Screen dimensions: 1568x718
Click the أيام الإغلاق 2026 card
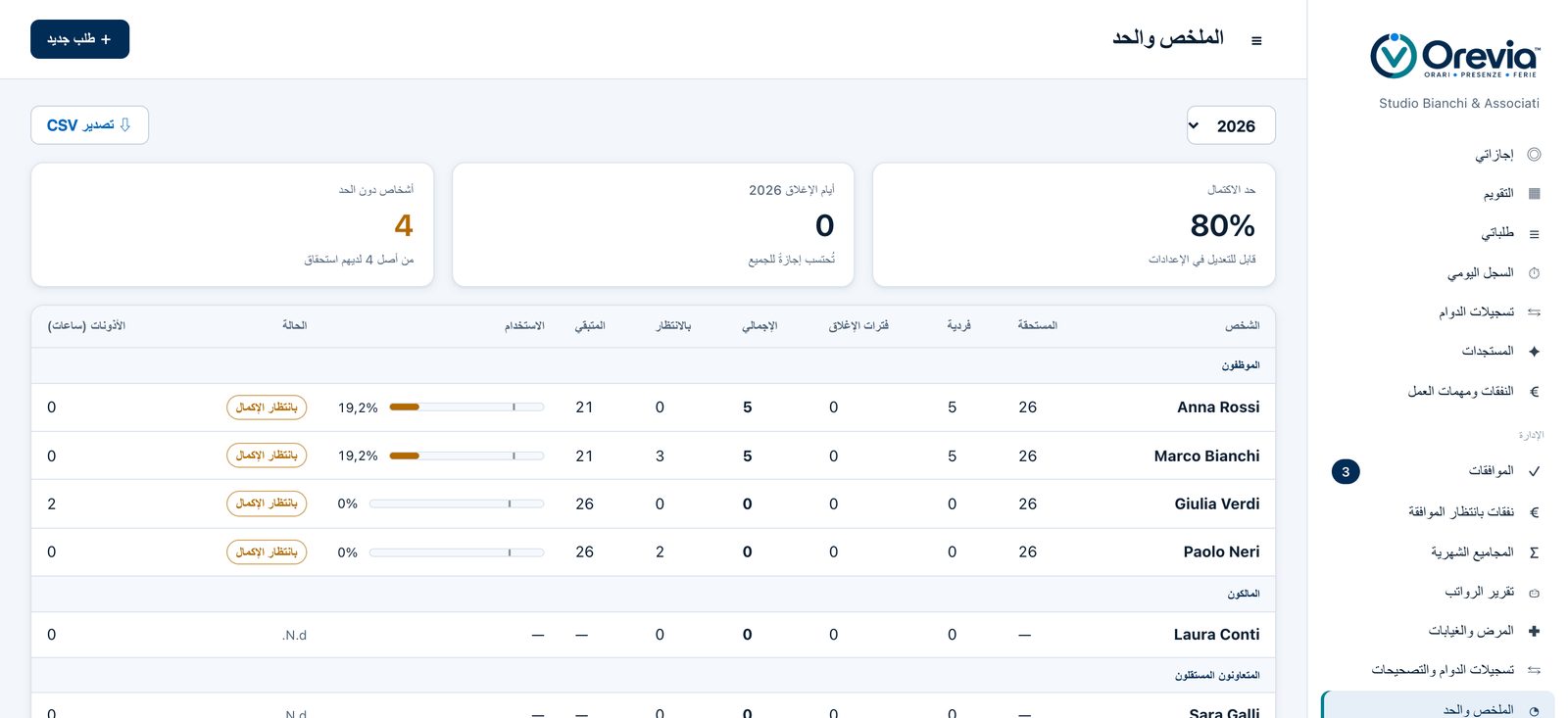click(653, 225)
